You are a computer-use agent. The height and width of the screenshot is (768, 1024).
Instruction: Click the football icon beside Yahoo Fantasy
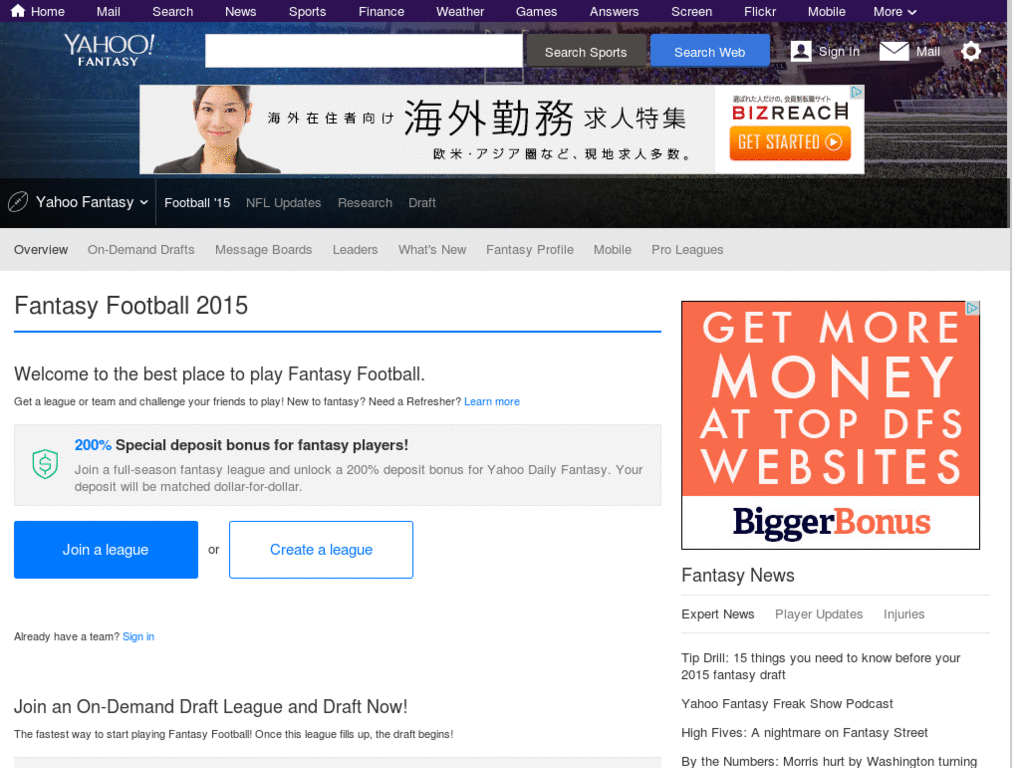tap(18, 202)
